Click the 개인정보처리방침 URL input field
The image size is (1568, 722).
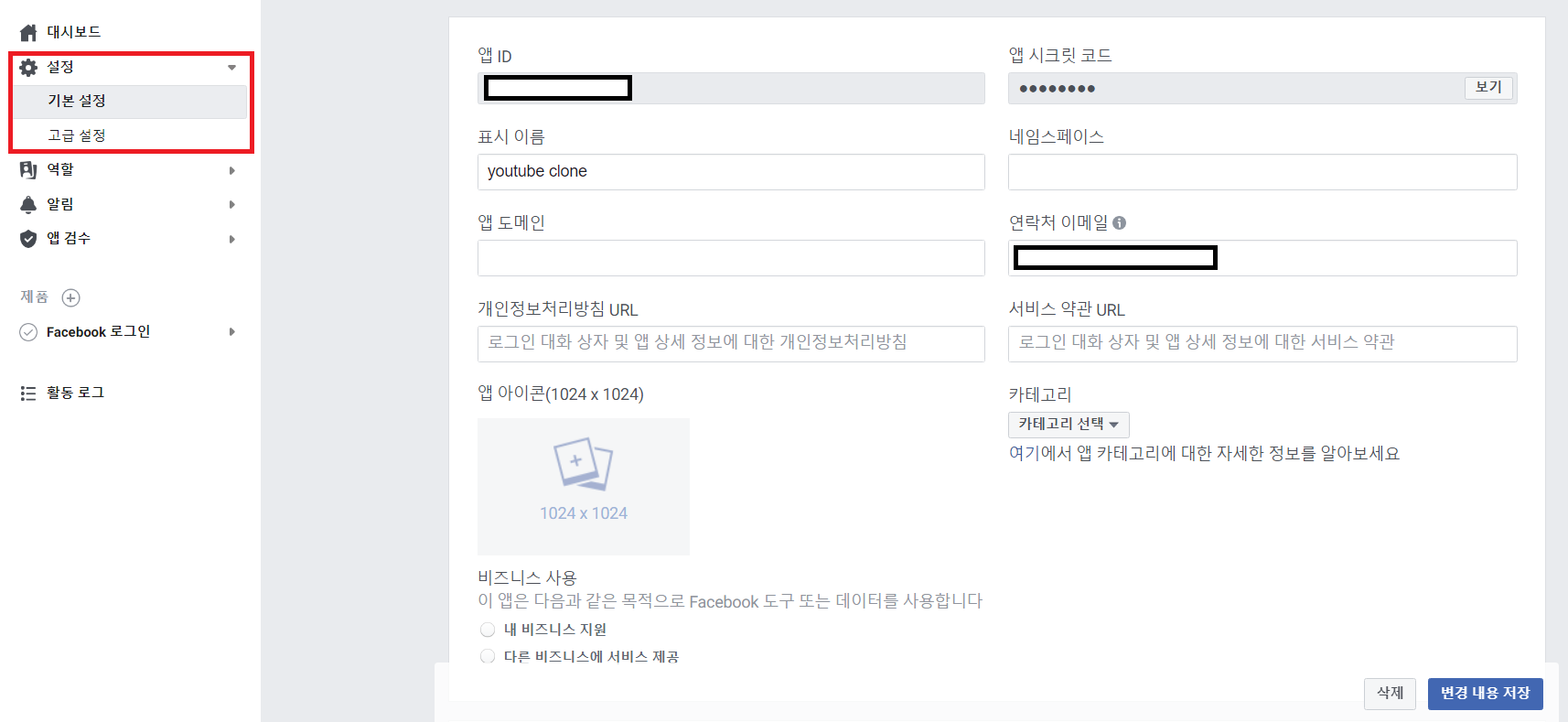[731, 344]
